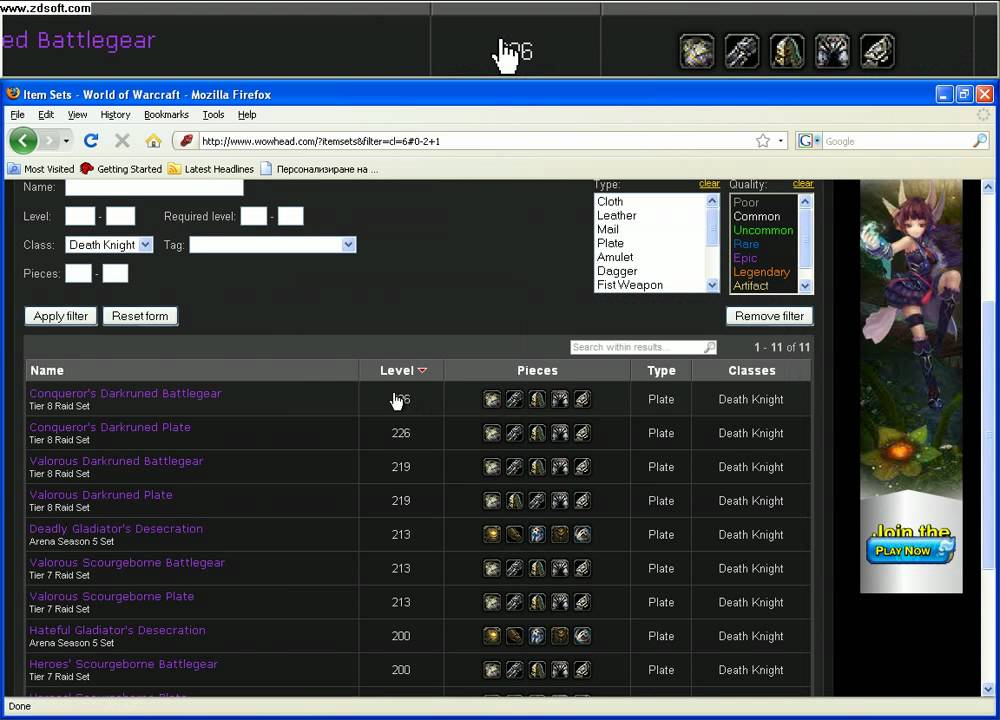Click the Remove filter button
The width and height of the screenshot is (1000, 720).
coord(769,316)
